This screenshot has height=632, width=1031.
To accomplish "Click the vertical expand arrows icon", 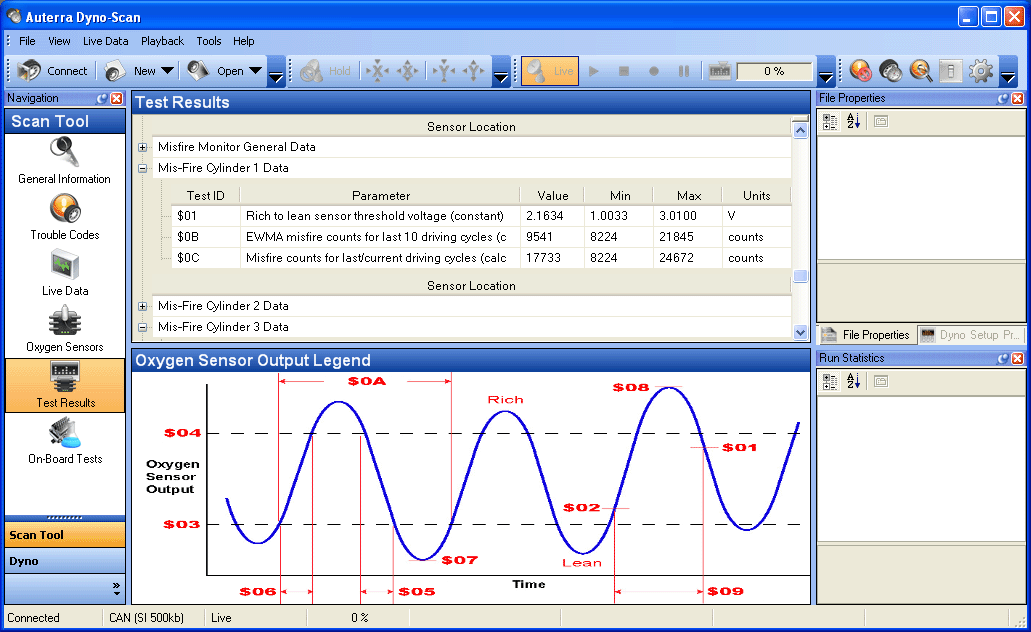I will coord(473,71).
